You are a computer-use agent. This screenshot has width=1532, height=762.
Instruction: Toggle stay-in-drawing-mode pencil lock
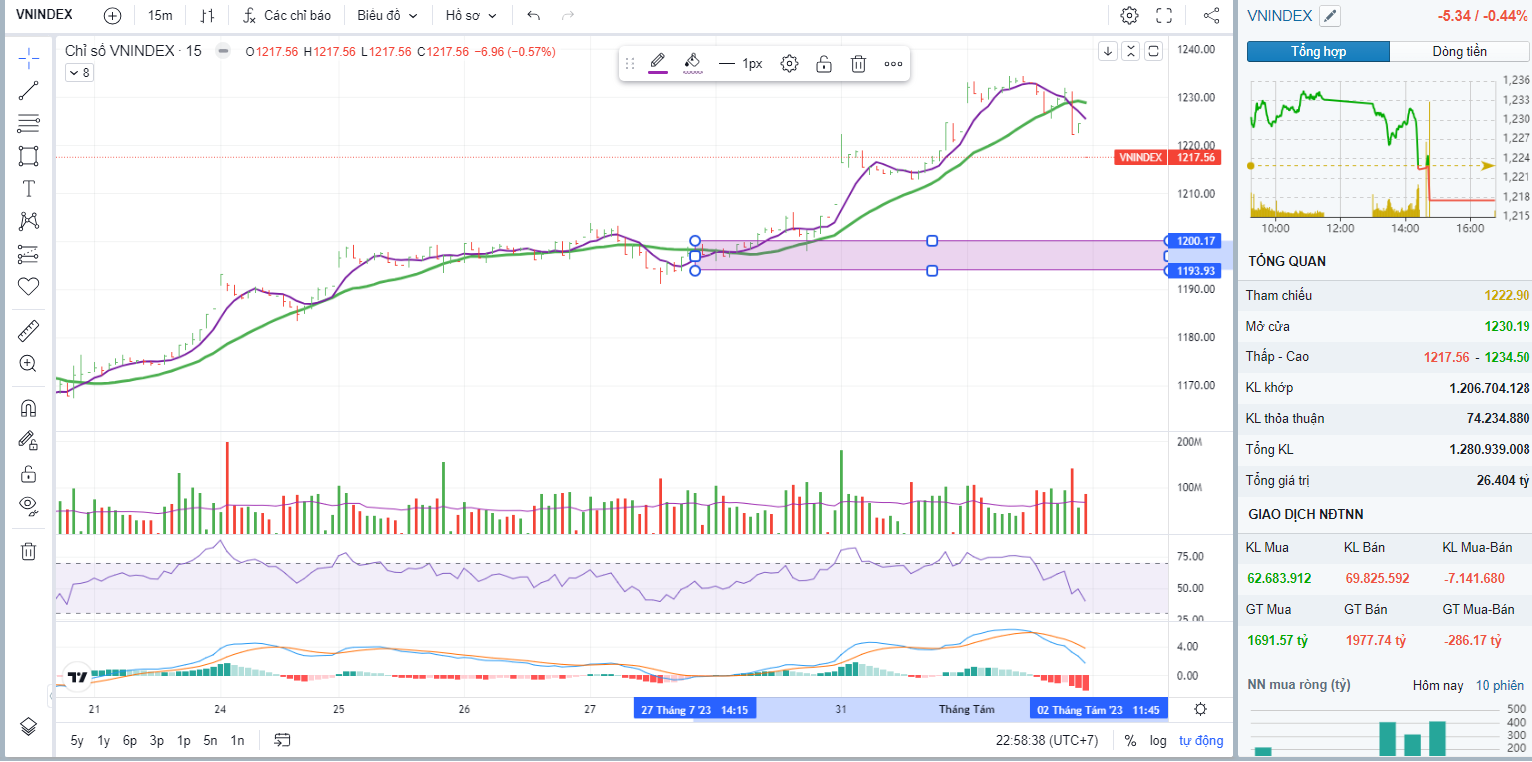[29, 440]
